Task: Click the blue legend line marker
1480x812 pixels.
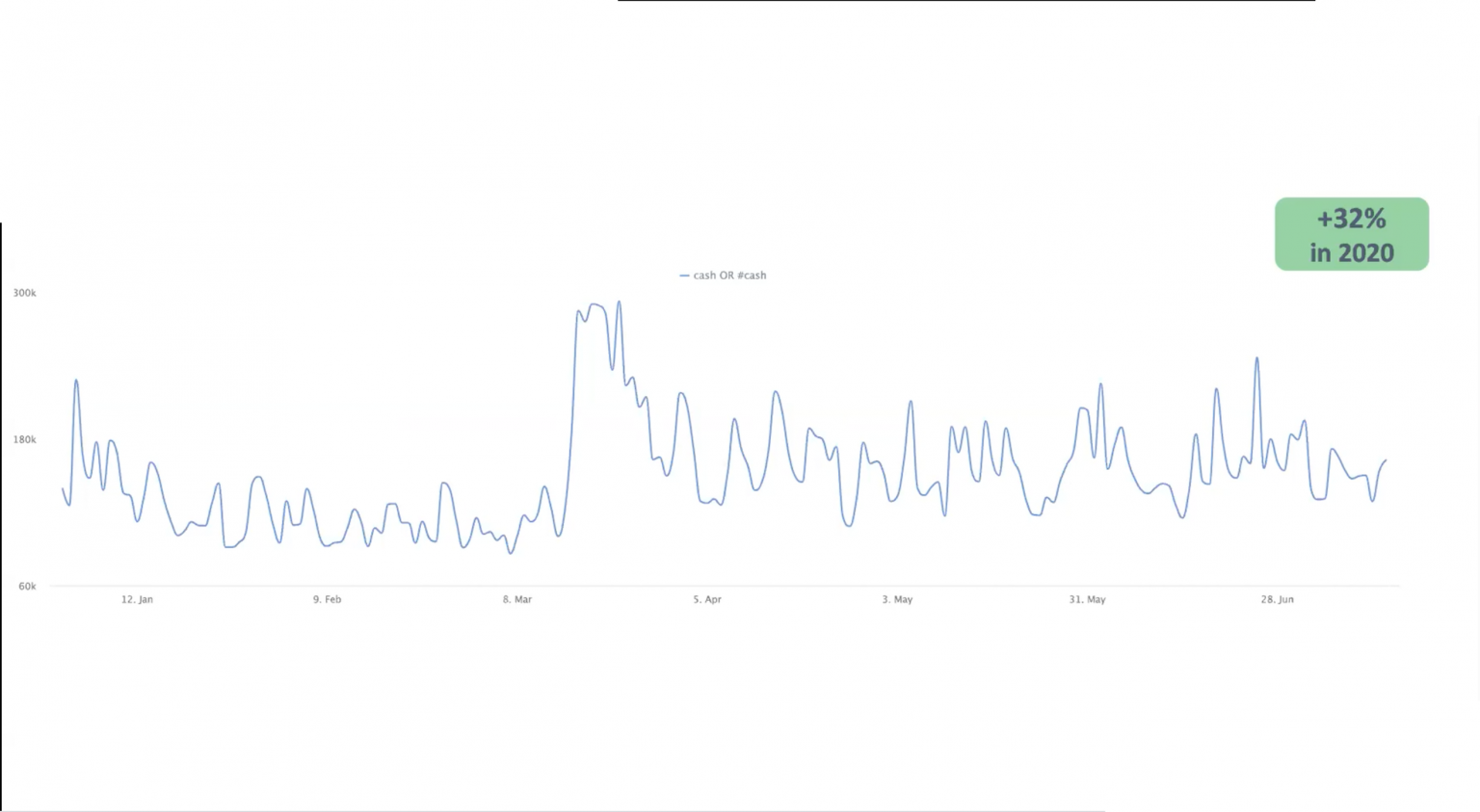Action: click(x=684, y=275)
